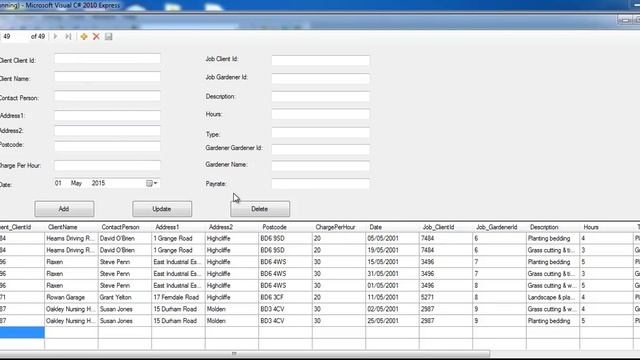Screen dimensions: 640x360
Task: Focus the Charge Per Hour field
Action: pos(107,165)
